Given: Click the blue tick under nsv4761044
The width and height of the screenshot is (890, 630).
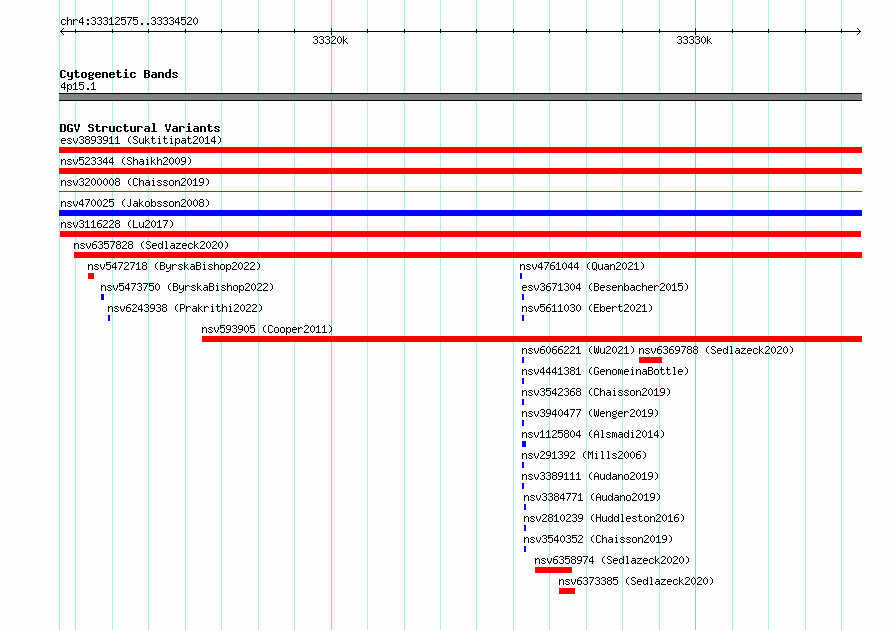Looking at the screenshot, I should 521,276.
